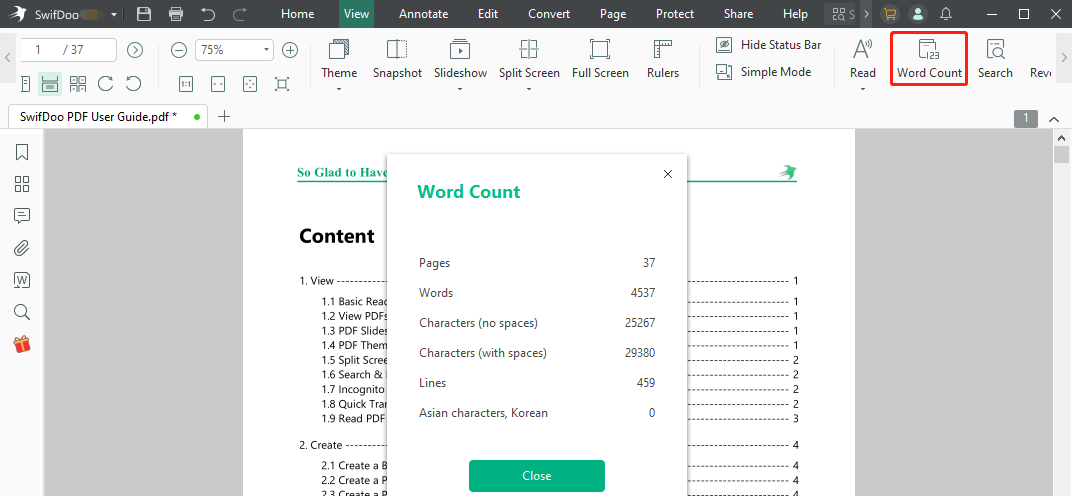The height and width of the screenshot is (496, 1072).
Task: Click the Search tool in ribbon
Action: click(995, 59)
